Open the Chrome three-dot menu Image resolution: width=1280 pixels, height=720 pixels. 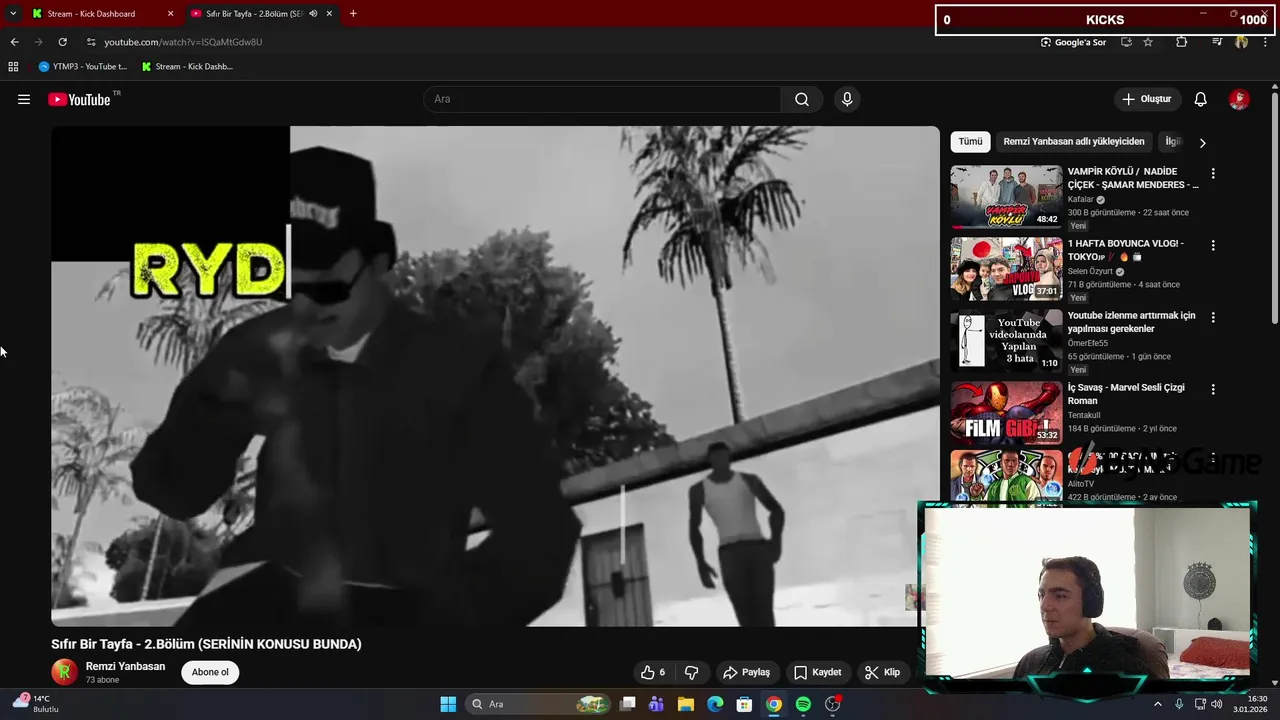point(1265,42)
